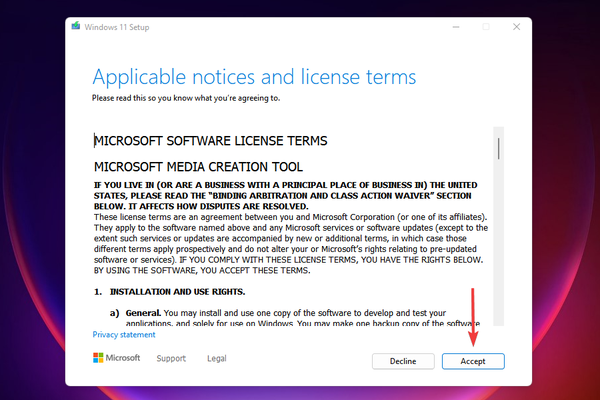The width and height of the screenshot is (600, 400).
Task: Click the Windows 11 Setup title icon
Action: click(x=76, y=26)
